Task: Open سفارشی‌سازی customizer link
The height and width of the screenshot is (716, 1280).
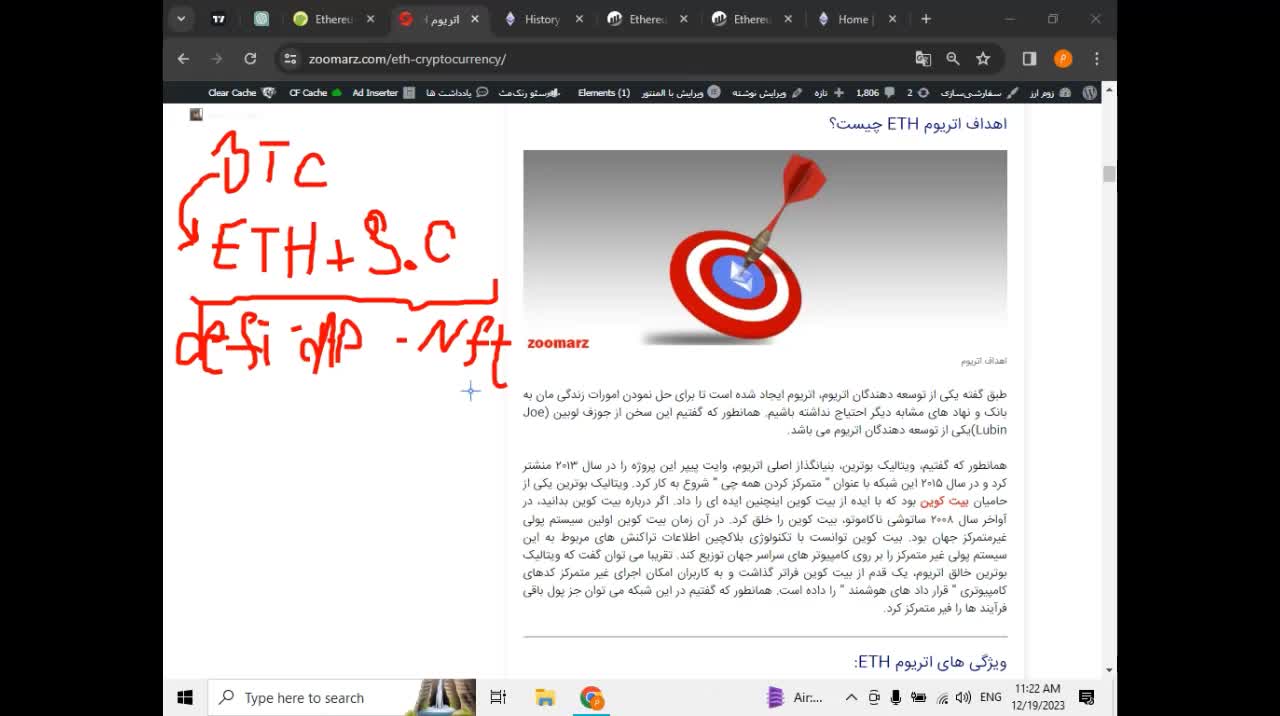Action: (979, 92)
